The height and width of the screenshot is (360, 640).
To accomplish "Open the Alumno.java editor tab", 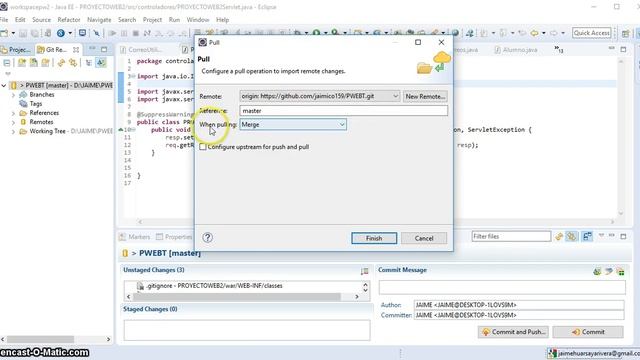I will (516, 50).
